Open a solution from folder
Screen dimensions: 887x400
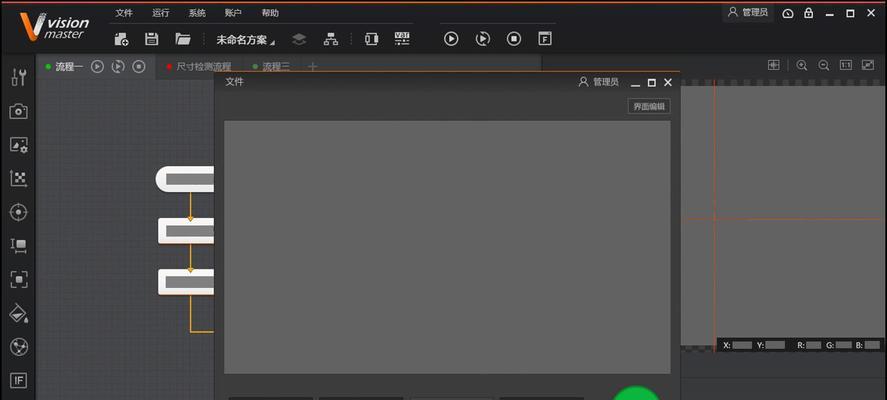pos(183,38)
